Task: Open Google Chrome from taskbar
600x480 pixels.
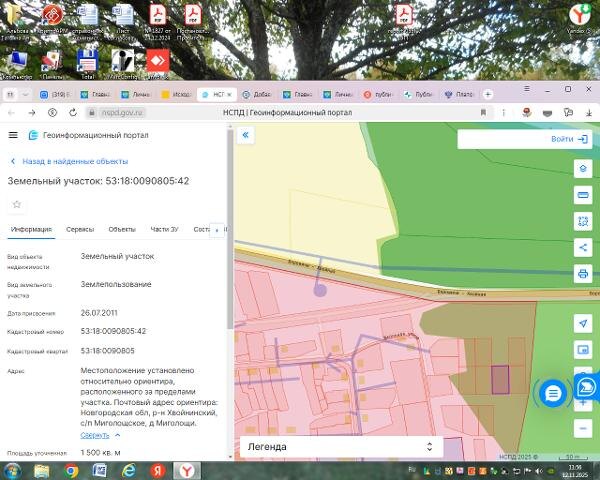Action: pyautogui.click(x=71, y=471)
